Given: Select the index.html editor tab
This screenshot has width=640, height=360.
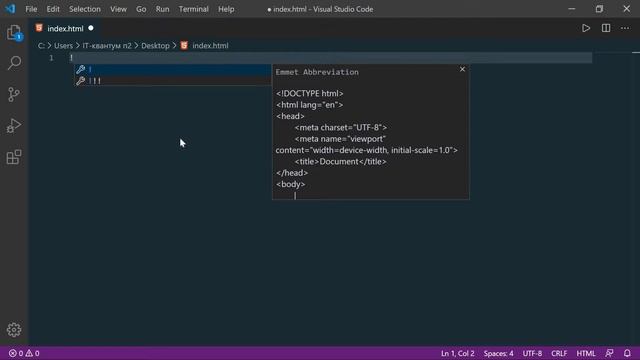Looking at the screenshot, I should pyautogui.click(x=65, y=28).
